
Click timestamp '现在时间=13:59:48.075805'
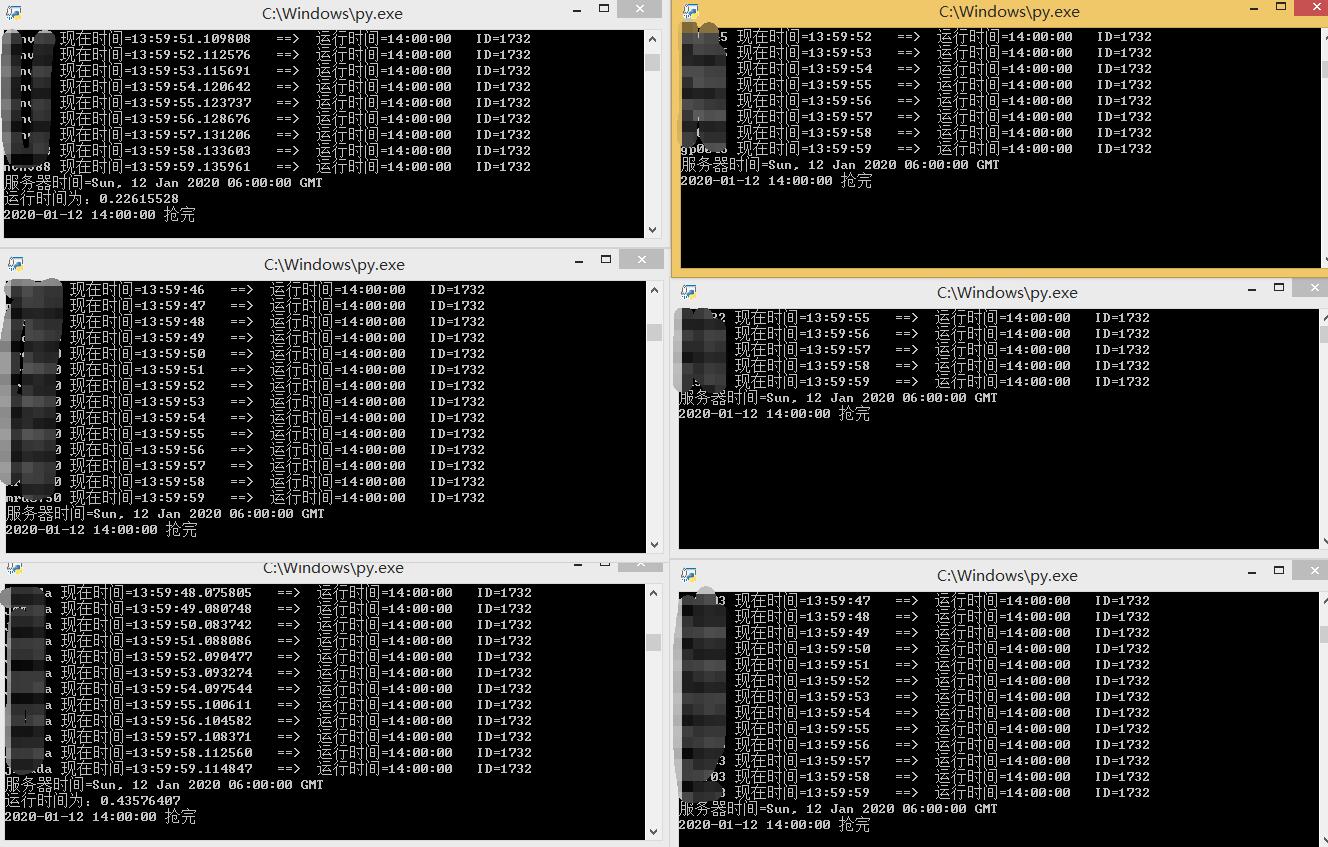(x=156, y=593)
